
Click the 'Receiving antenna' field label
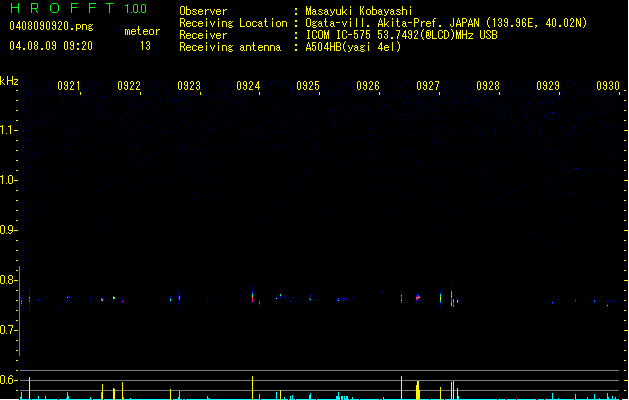pos(230,47)
